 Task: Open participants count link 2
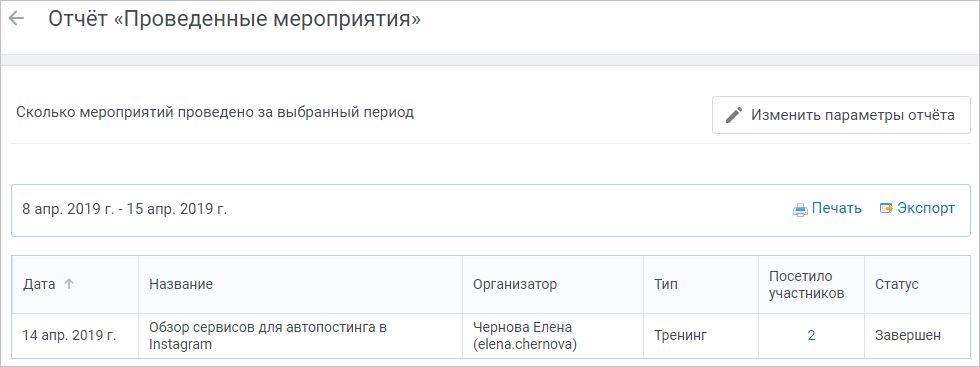(x=811, y=335)
